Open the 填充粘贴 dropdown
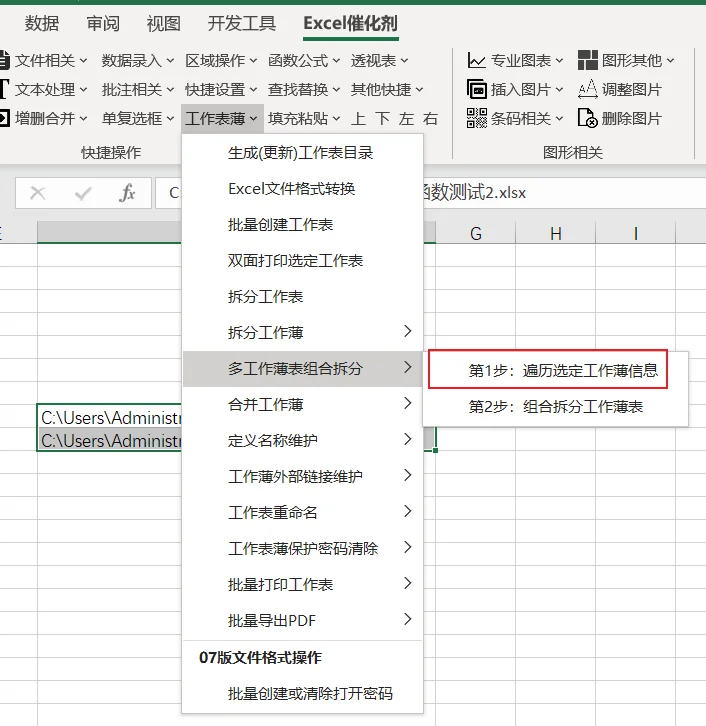The width and height of the screenshot is (706, 726). pos(304,119)
